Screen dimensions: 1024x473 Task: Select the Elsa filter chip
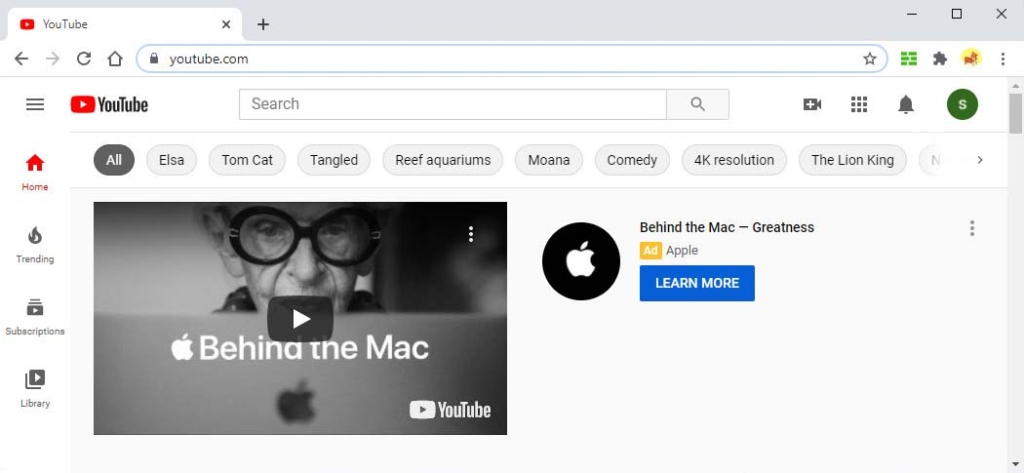click(171, 160)
